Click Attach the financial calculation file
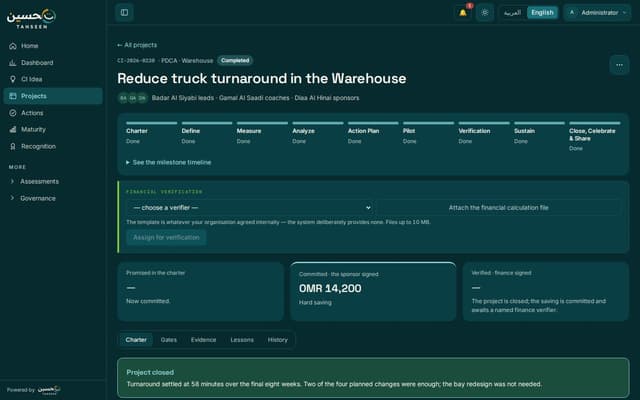Viewport: 640px width, 400px height. [498, 207]
